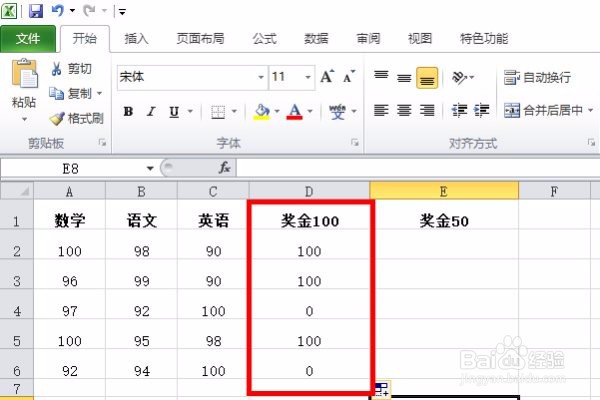Screen dimensions: 600x400
Task: Expand the 复制 dropdown arrow
Action: (x=99, y=93)
